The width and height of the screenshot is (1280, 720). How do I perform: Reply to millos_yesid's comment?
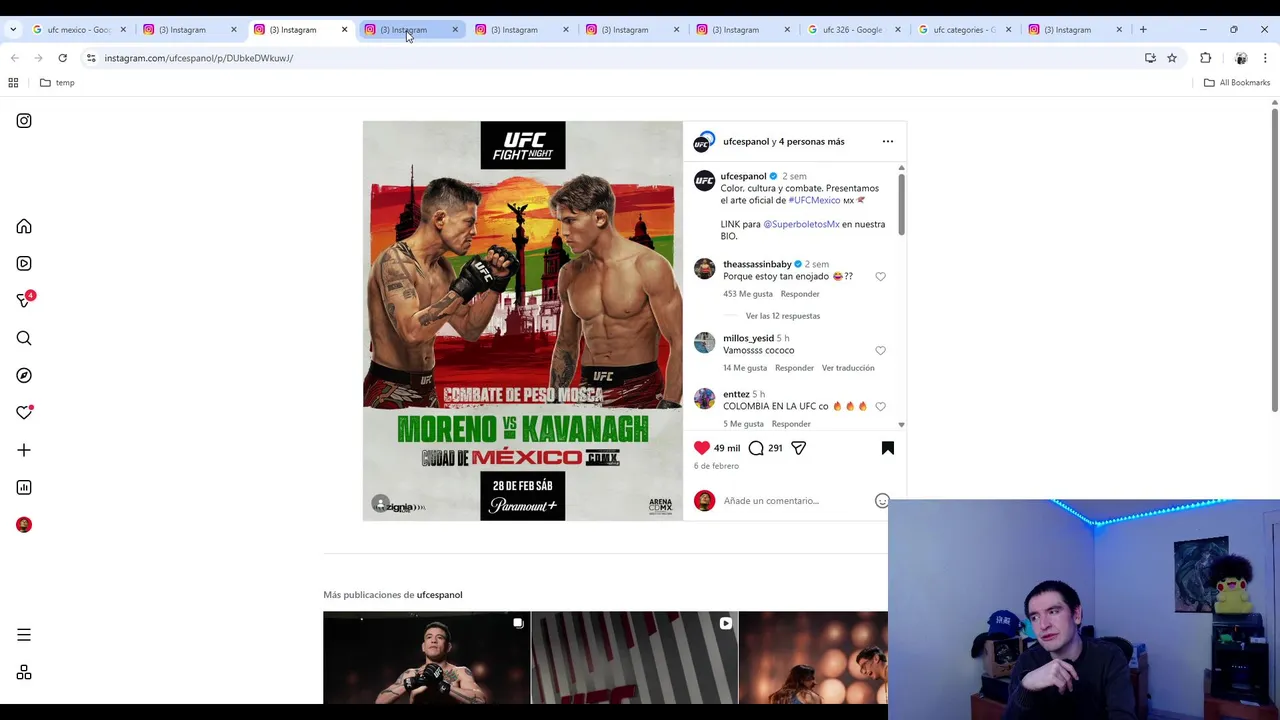(794, 368)
